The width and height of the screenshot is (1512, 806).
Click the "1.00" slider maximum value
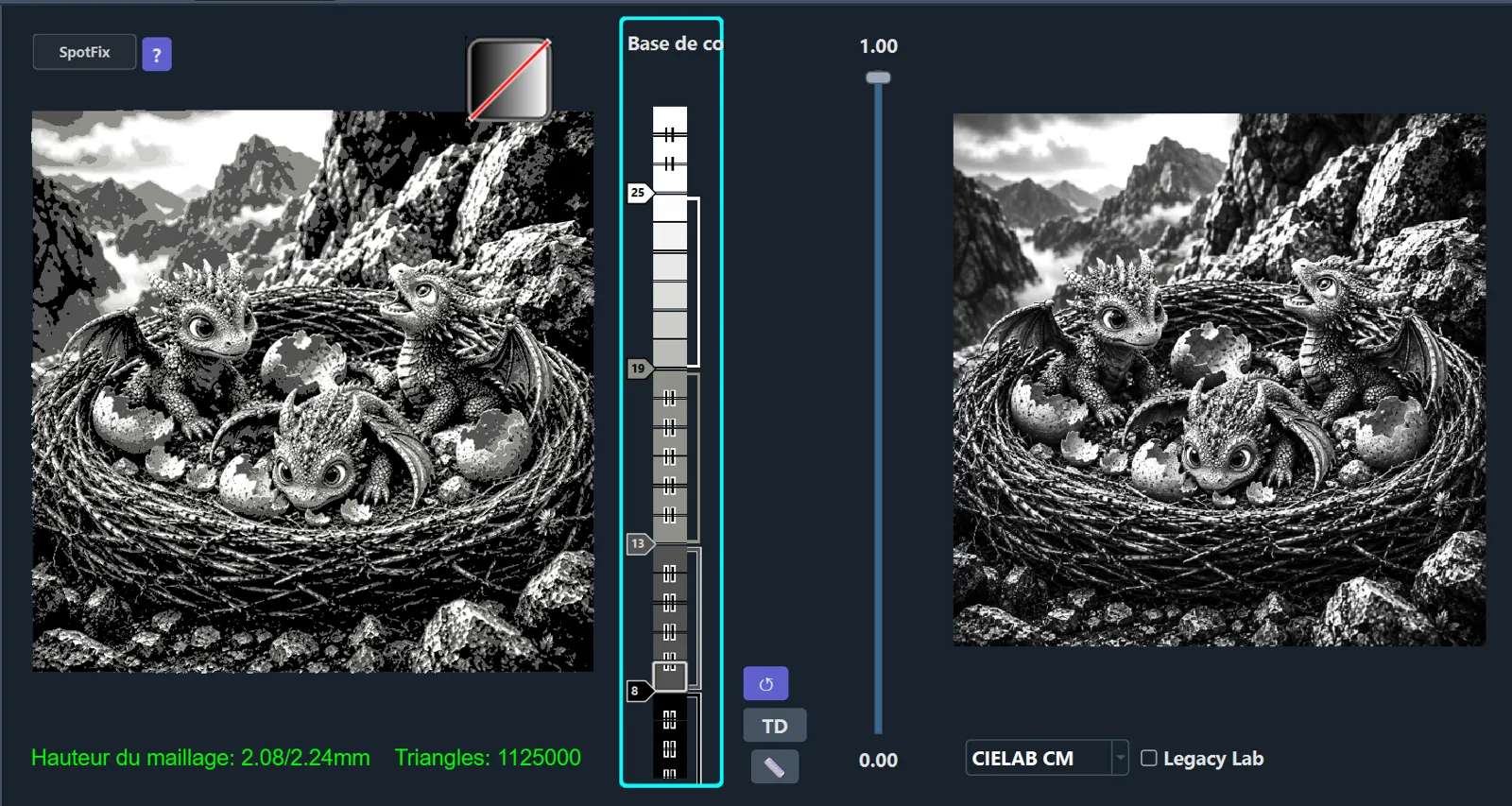pos(878,45)
